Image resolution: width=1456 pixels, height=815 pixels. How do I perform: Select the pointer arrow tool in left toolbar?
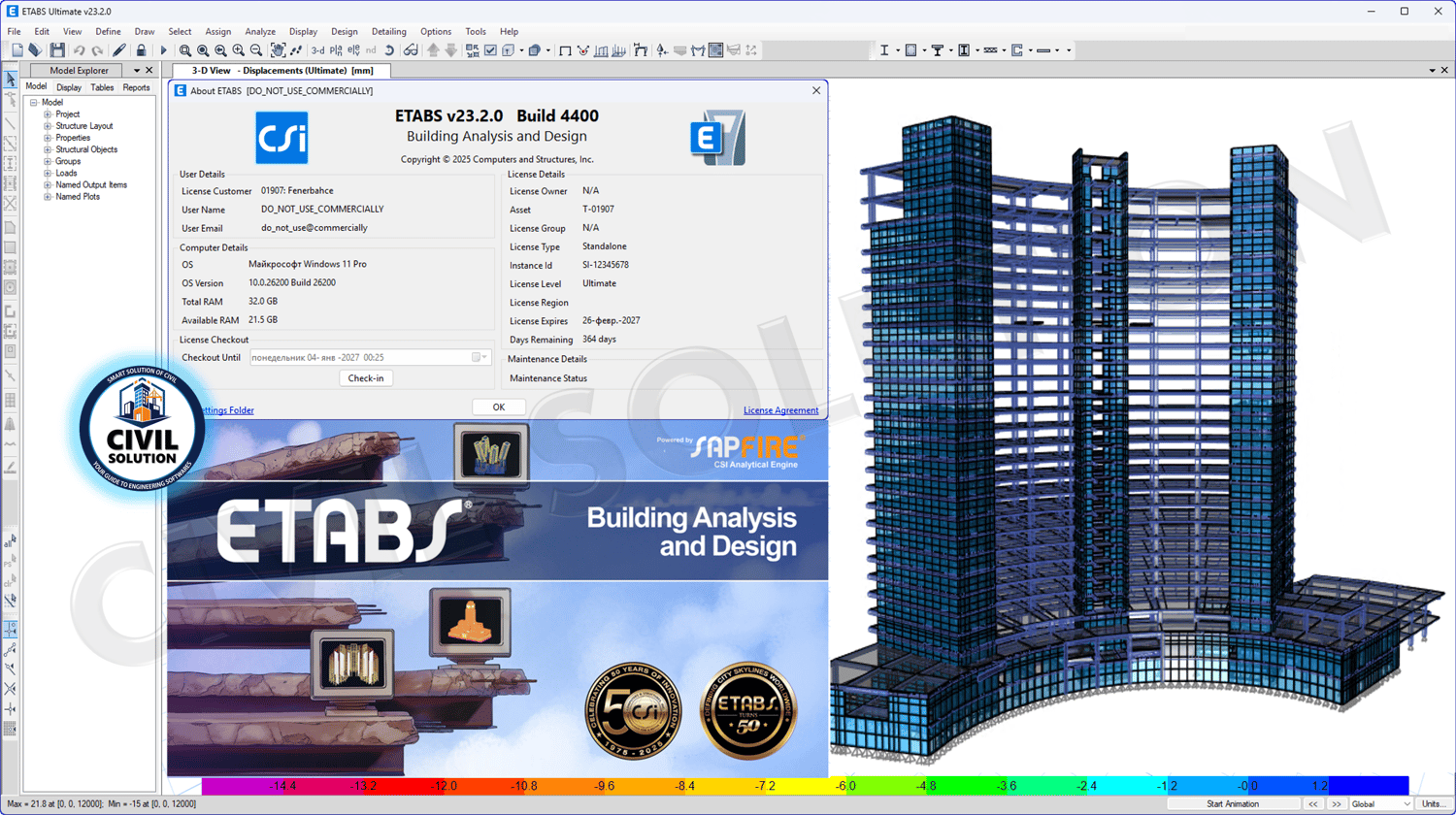pos(11,80)
